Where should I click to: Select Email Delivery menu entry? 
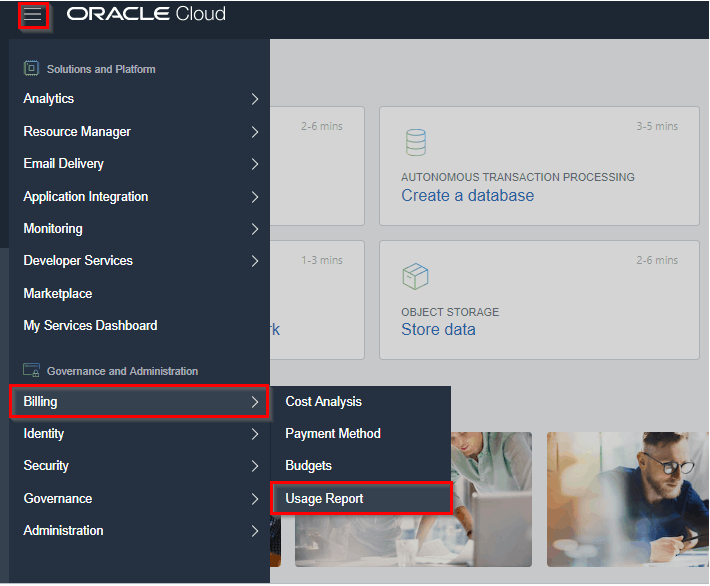click(139, 164)
